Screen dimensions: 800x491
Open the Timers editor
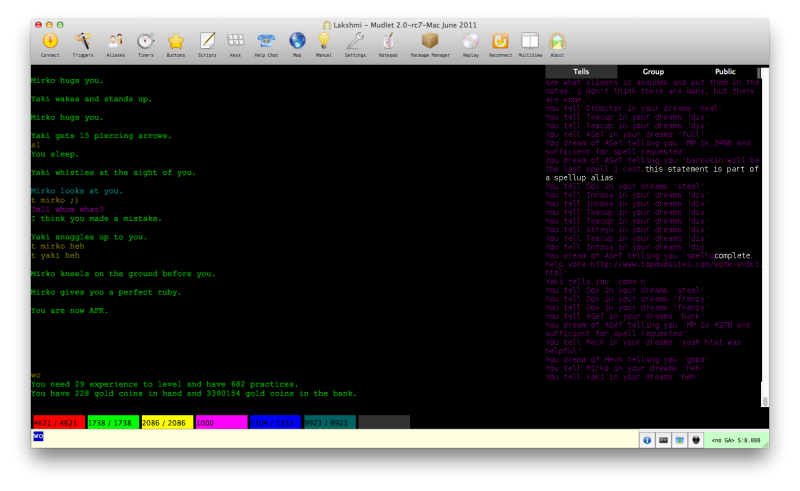145,42
